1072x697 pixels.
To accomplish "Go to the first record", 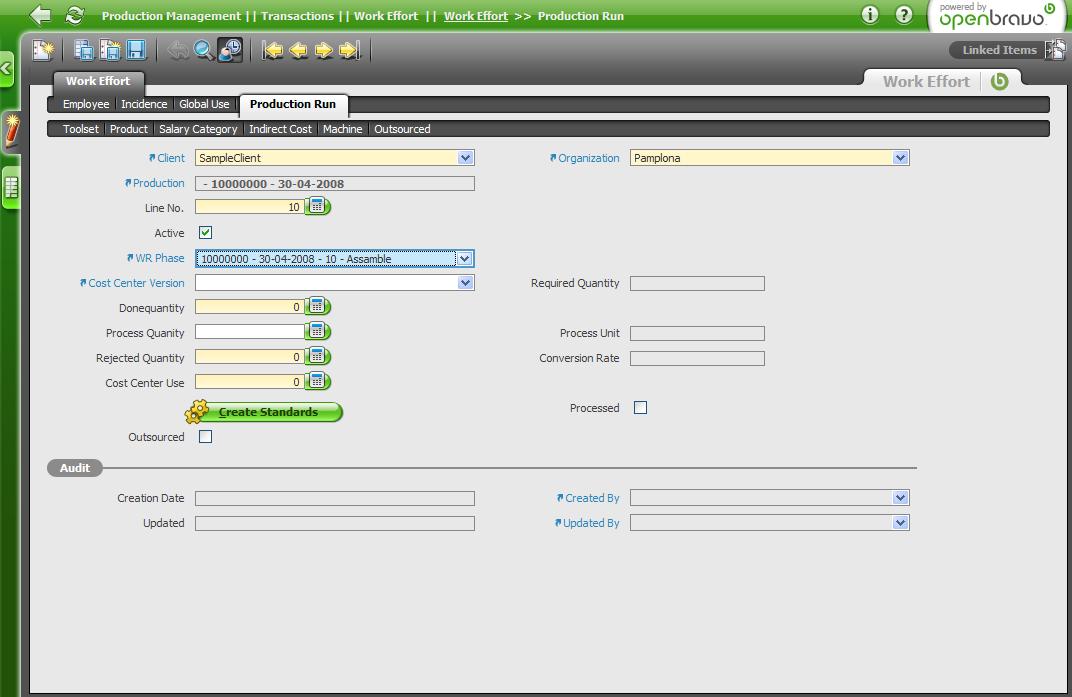I will (273, 50).
